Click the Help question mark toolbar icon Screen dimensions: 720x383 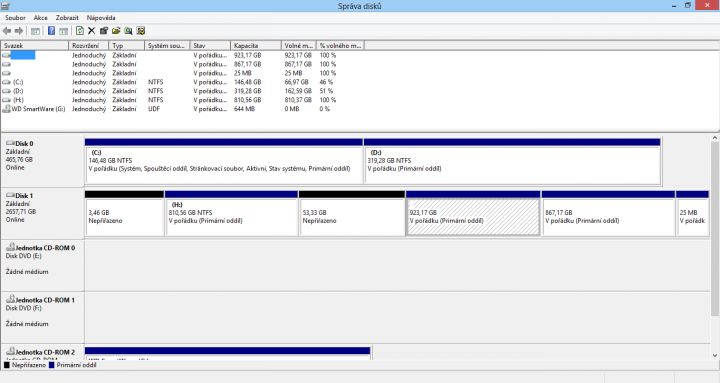coord(51,31)
